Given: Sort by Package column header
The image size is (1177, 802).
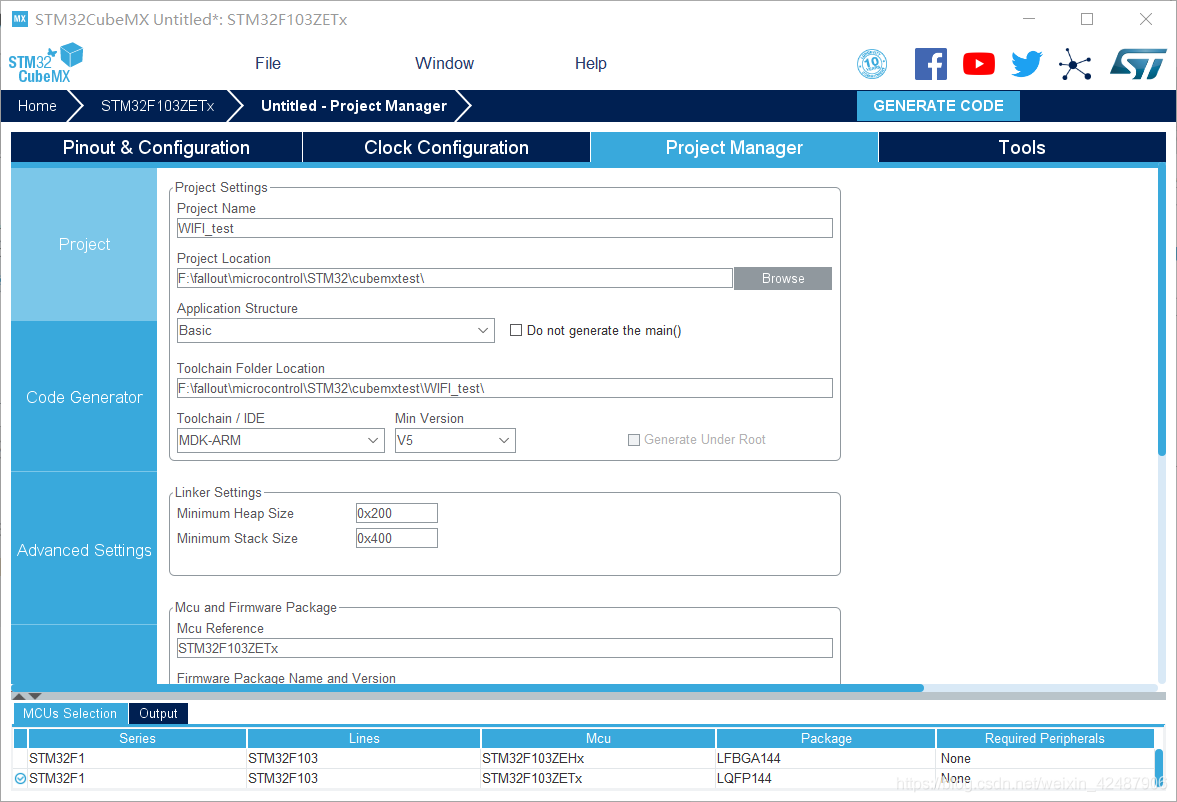Looking at the screenshot, I should (x=826, y=738).
